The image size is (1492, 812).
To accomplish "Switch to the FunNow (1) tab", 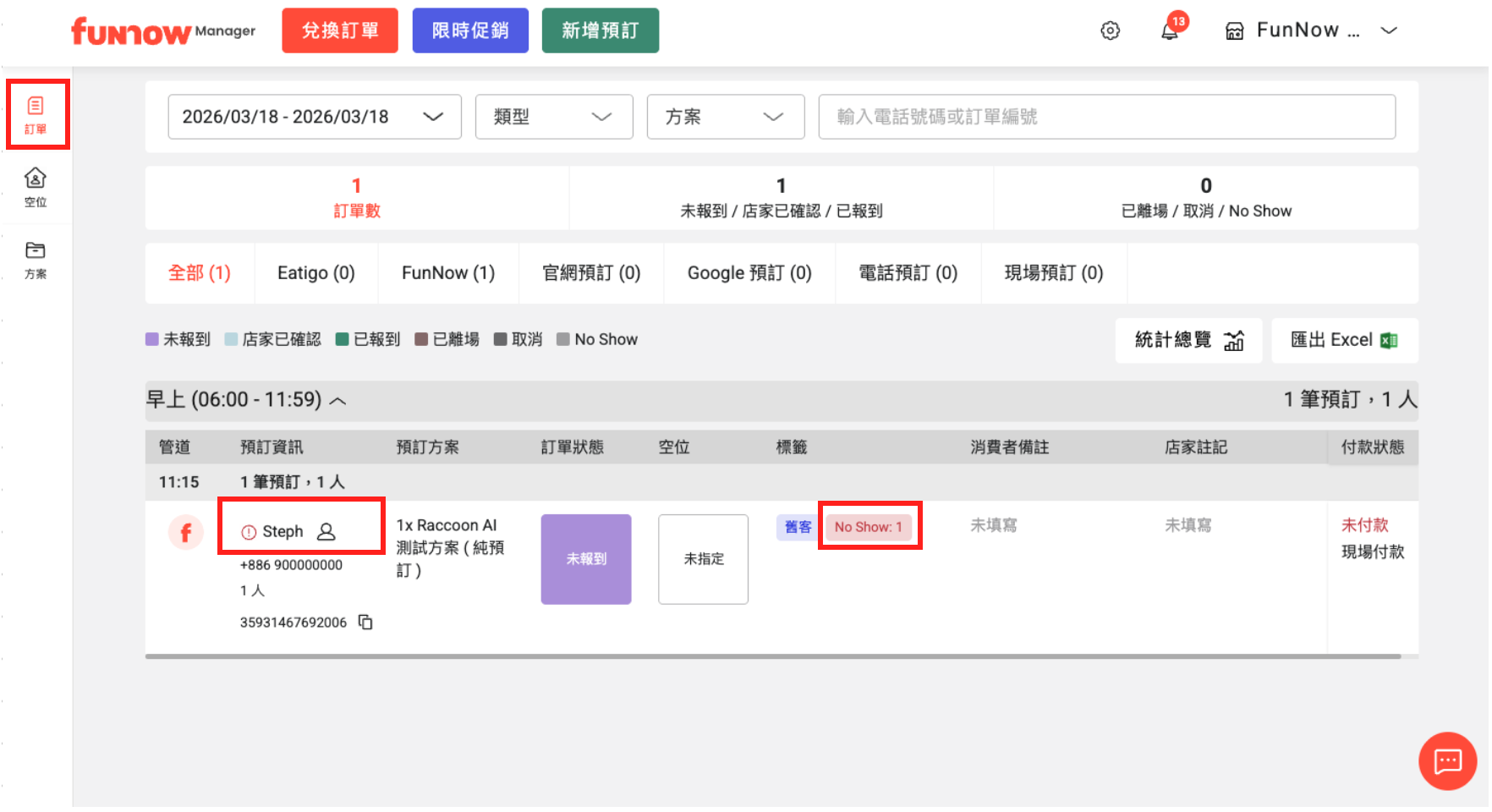I will pos(447,273).
